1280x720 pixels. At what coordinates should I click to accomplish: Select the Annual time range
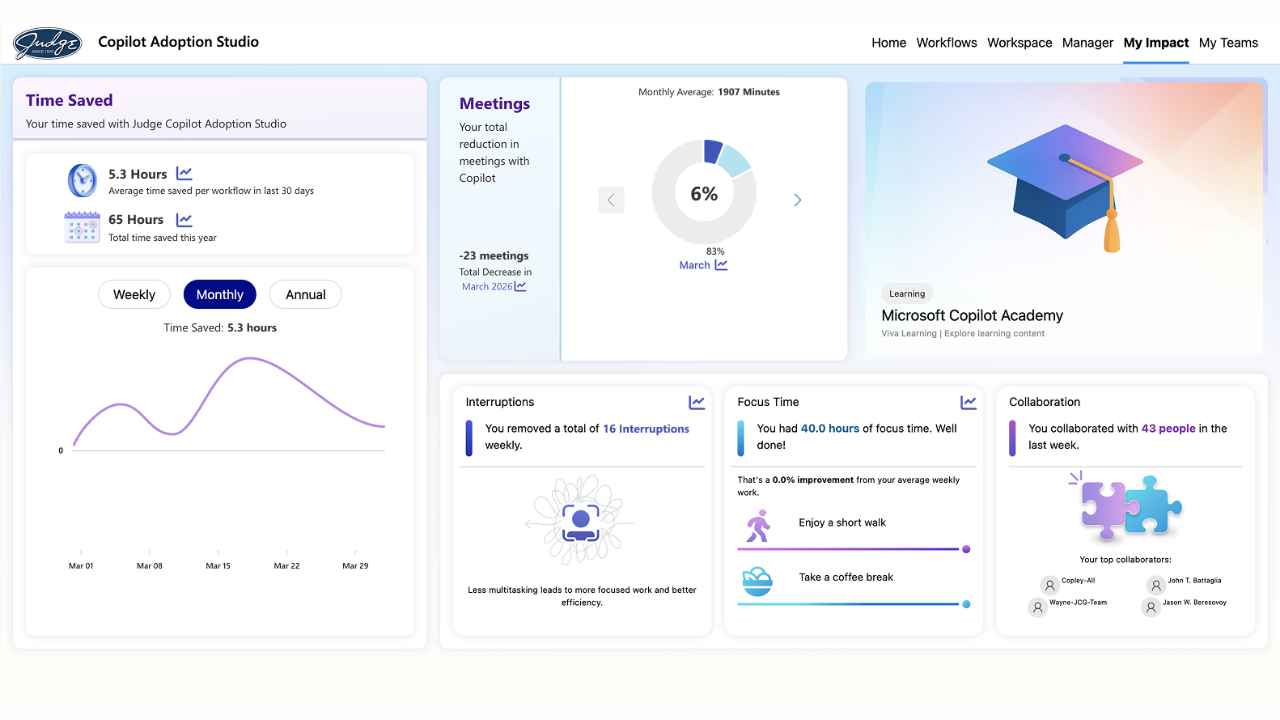(306, 294)
